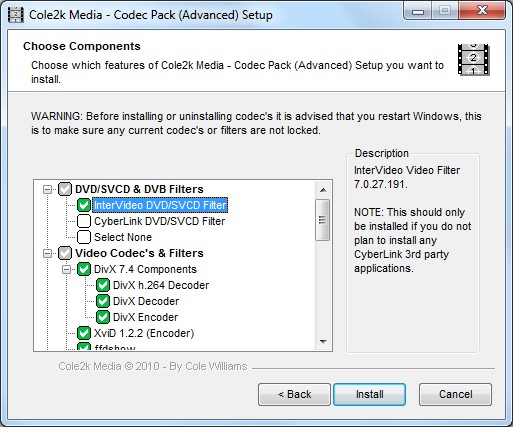Collapse Video Codec's & Filters tree node
513x427 pixels.
coord(47,253)
